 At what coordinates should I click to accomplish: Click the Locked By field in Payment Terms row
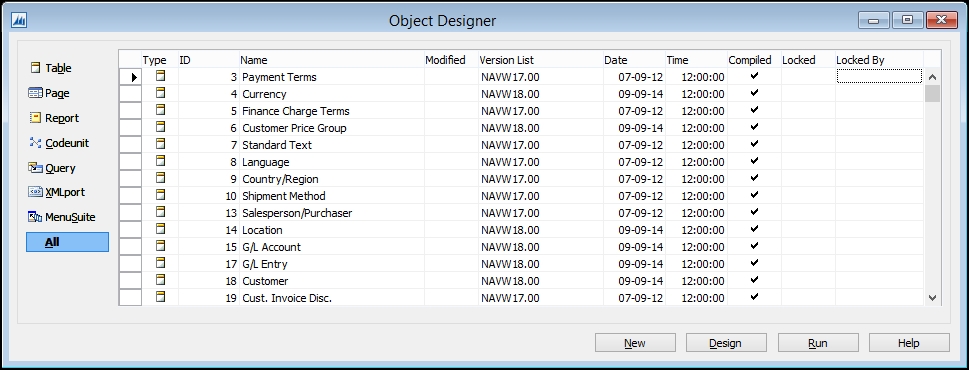879,77
